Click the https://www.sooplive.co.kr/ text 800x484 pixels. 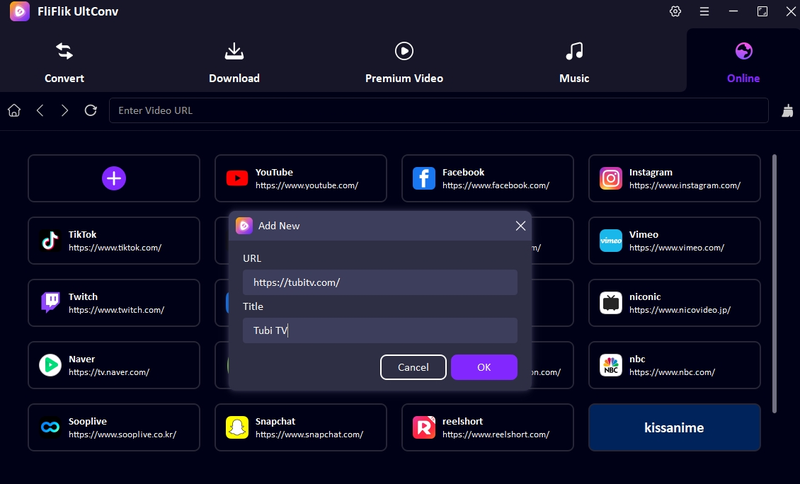tap(122, 435)
